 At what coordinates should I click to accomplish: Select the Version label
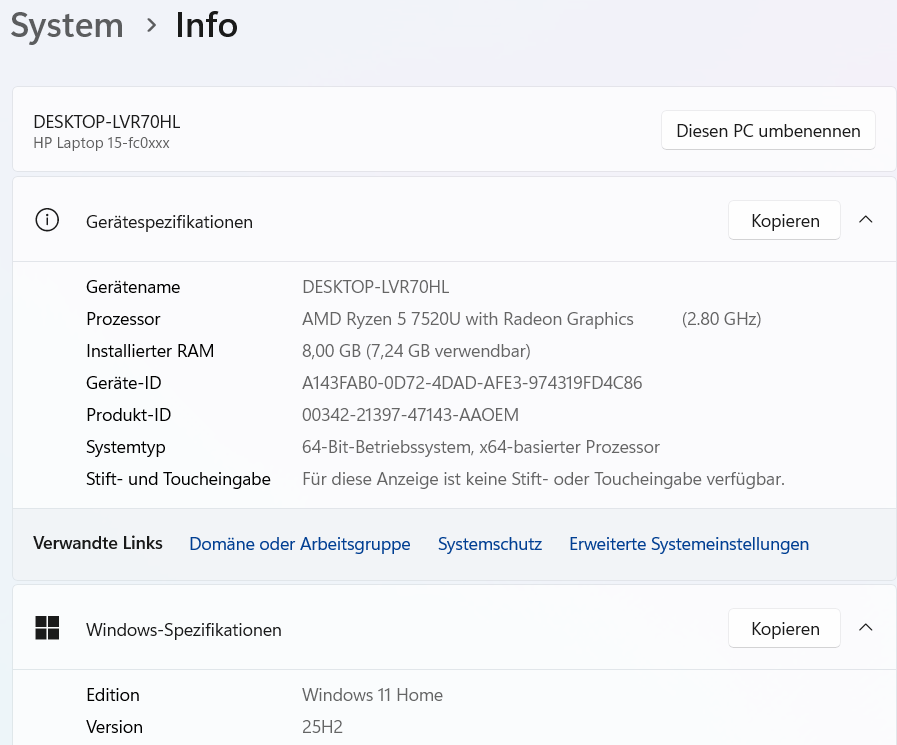pyautogui.click(x=114, y=727)
